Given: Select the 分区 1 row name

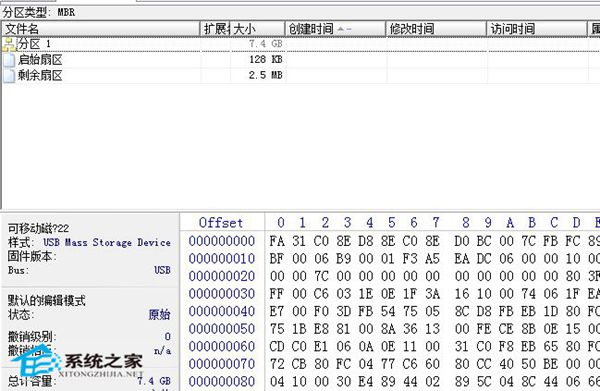Looking at the screenshot, I should 34,44.
